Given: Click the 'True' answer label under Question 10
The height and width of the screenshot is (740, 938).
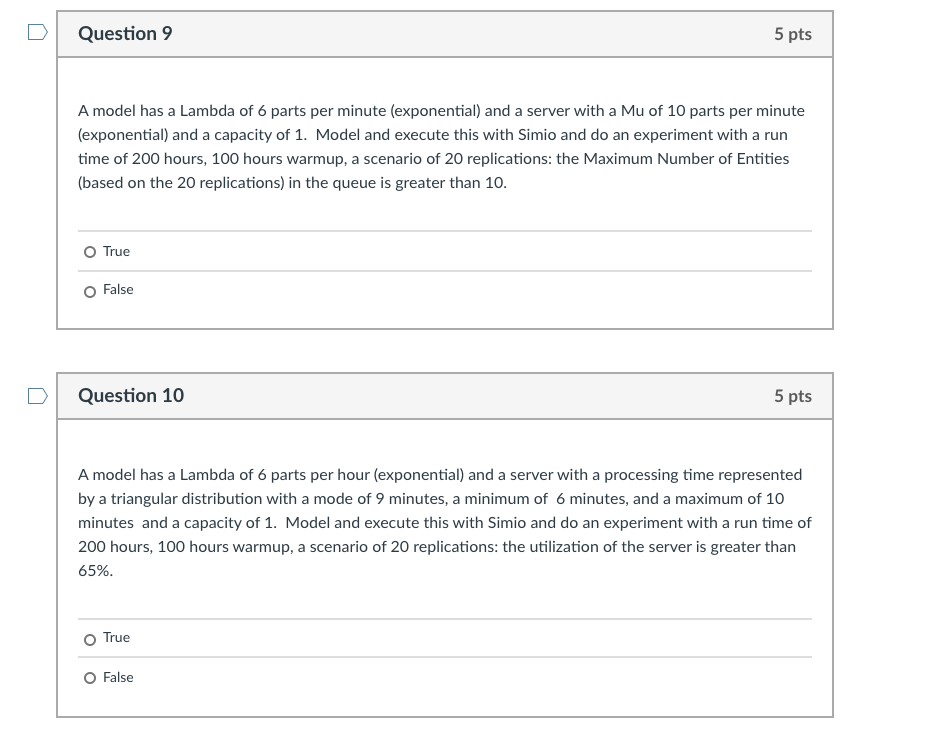Looking at the screenshot, I should (116, 637).
